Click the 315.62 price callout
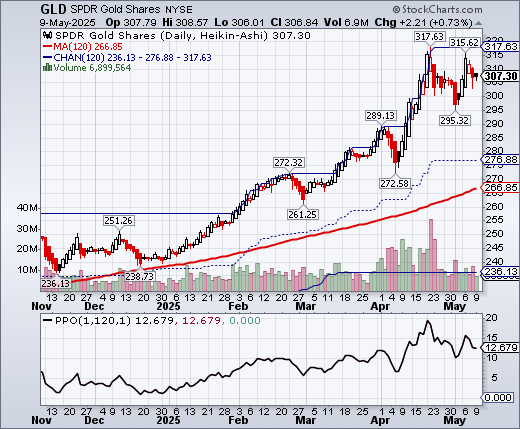This screenshot has height=429, width=520. pyautogui.click(x=465, y=42)
